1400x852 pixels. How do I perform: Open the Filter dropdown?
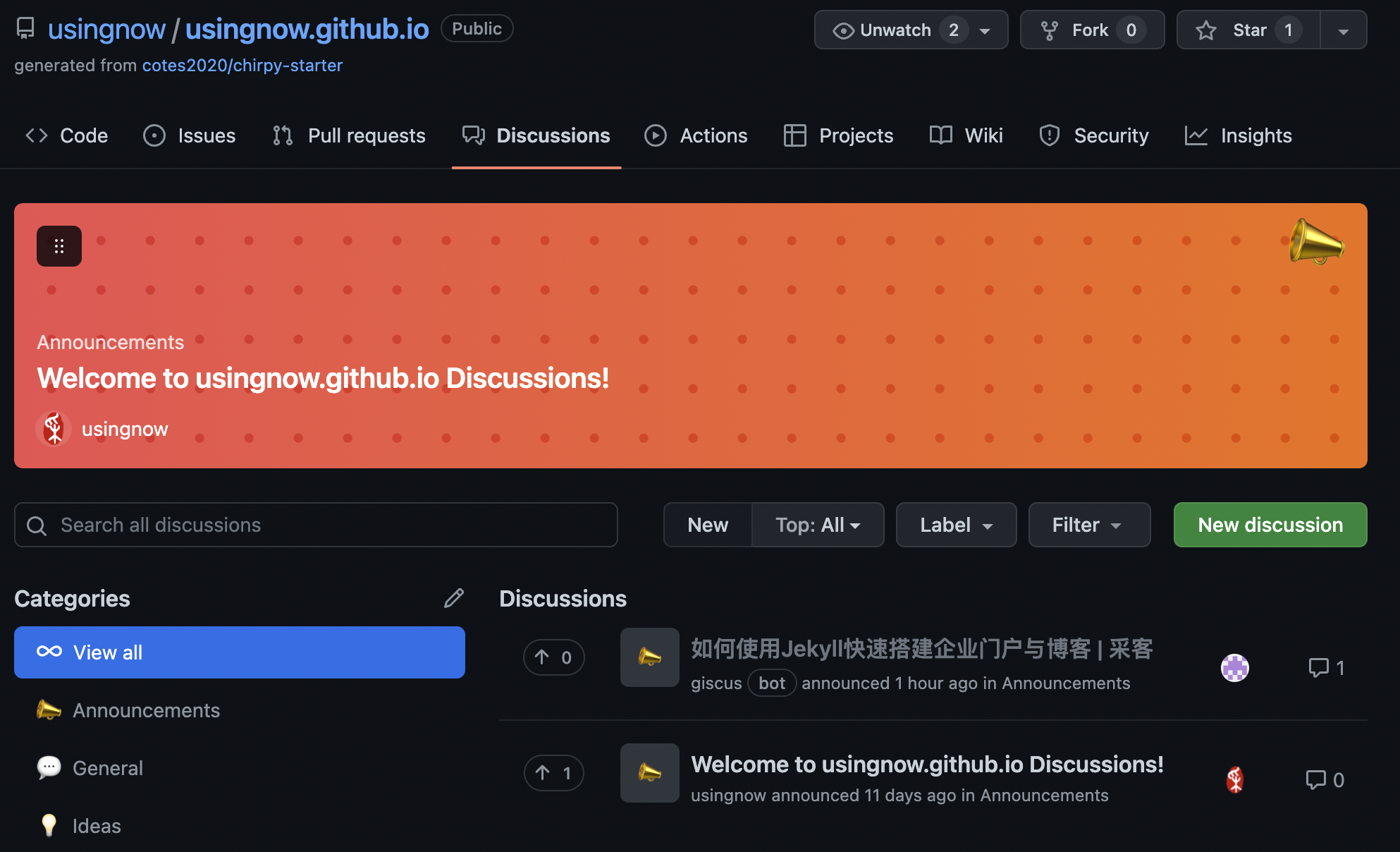click(1090, 525)
